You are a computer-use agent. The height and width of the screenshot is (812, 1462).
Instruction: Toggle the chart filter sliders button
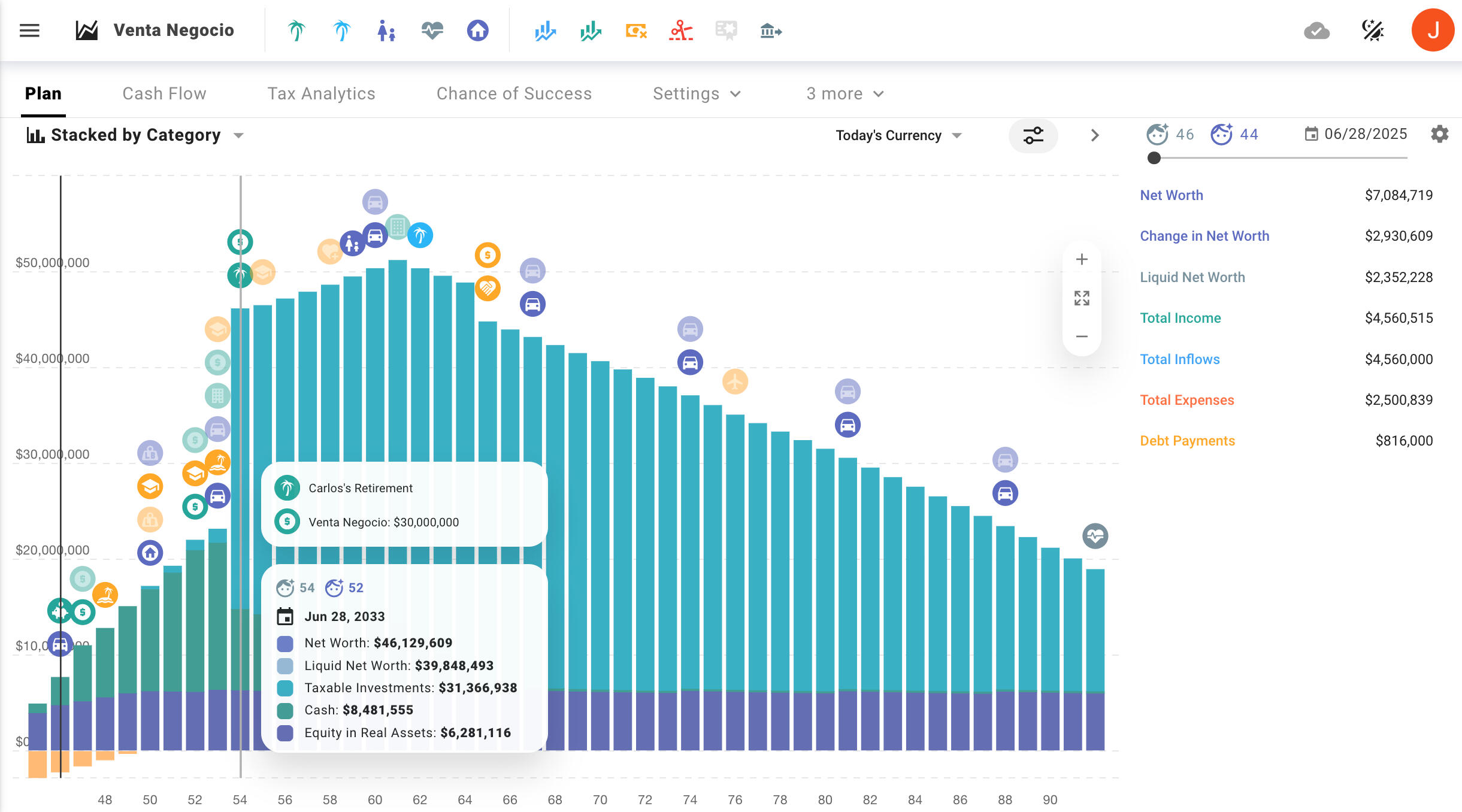pos(1033,135)
